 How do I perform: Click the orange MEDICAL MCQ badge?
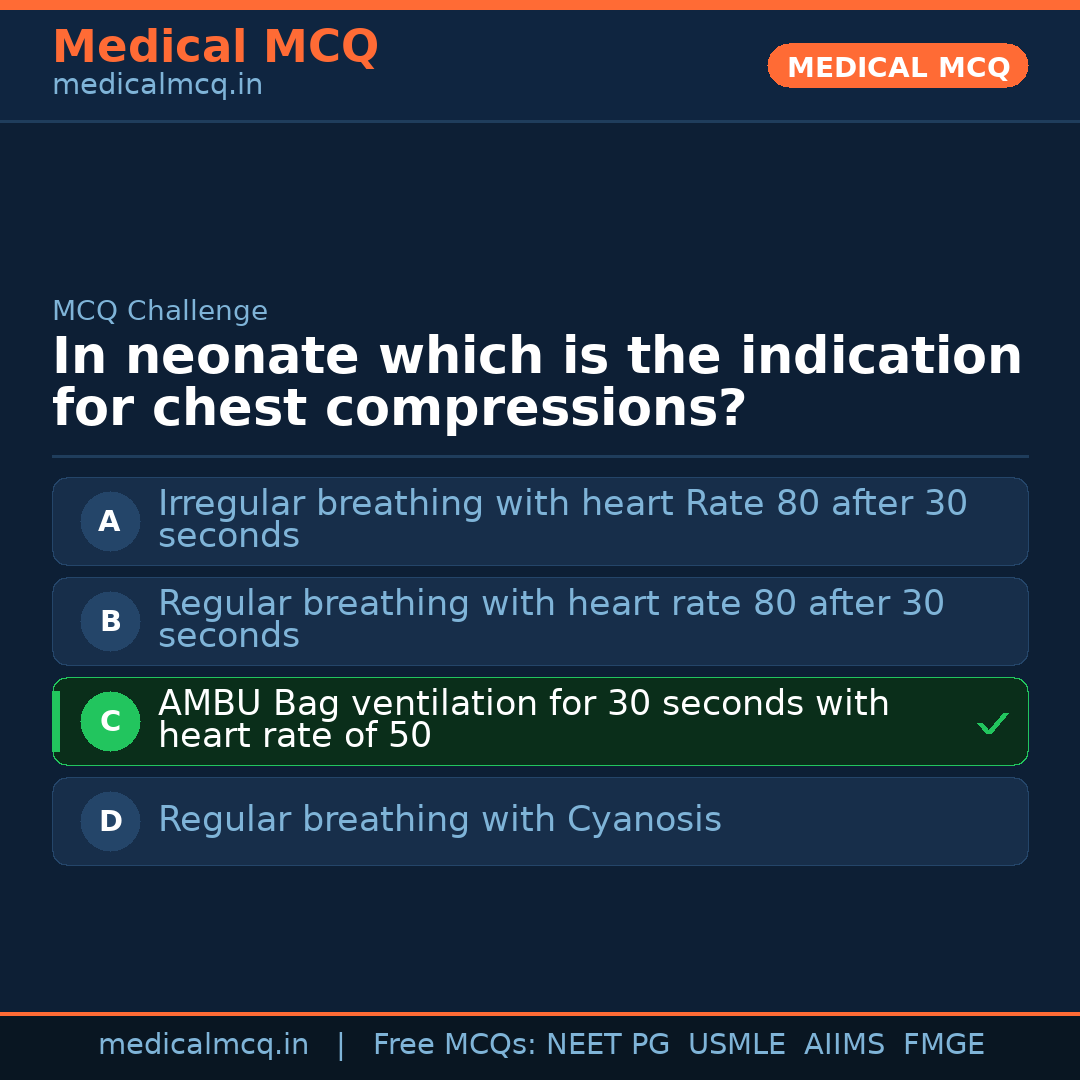pyautogui.click(x=897, y=66)
